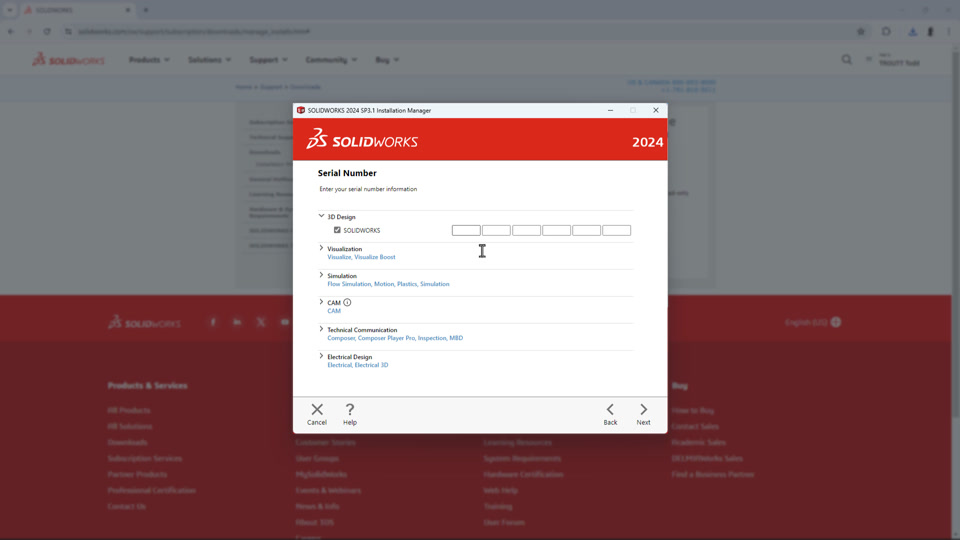Focus the fourth serial number box
The height and width of the screenshot is (540, 960).
tap(556, 230)
